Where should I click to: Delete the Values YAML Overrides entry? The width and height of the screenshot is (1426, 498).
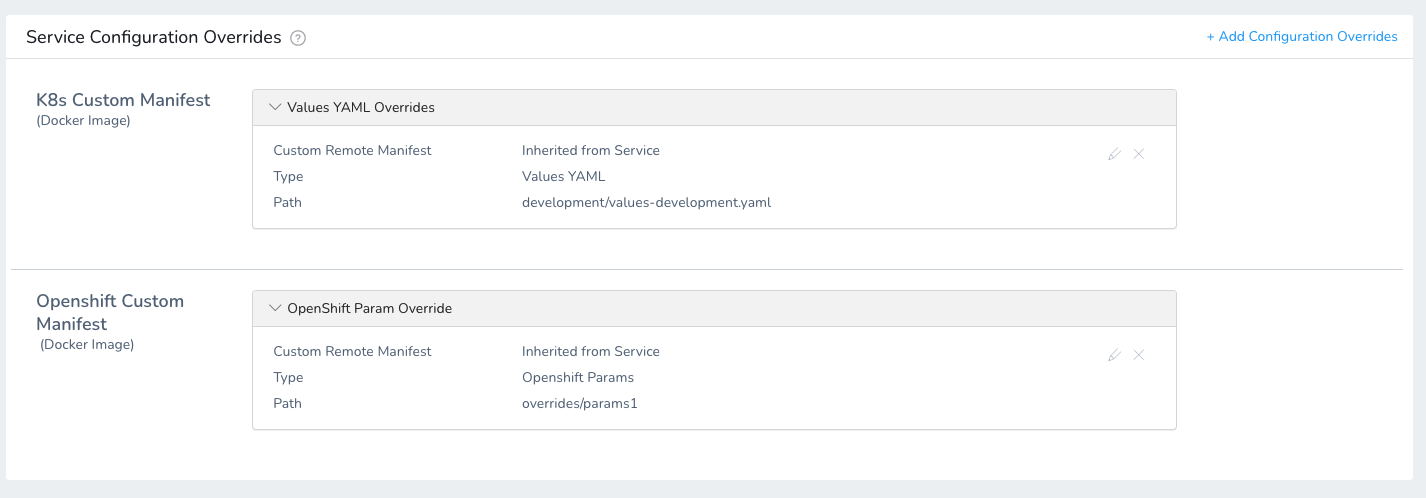coord(1139,154)
